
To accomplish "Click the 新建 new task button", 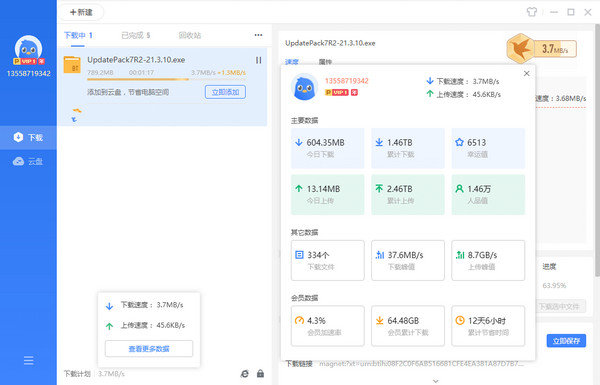I will (81, 12).
